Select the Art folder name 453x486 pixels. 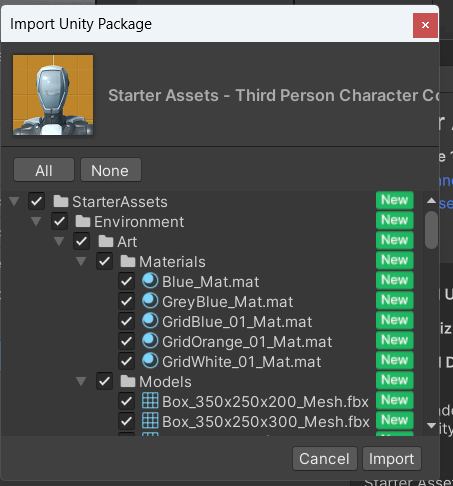[127, 242]
